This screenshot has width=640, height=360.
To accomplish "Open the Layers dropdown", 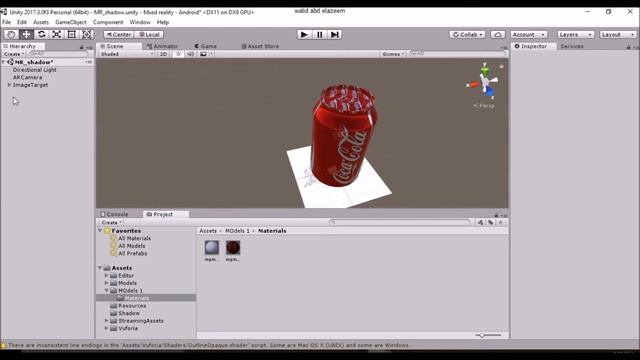I will (576, 35).
